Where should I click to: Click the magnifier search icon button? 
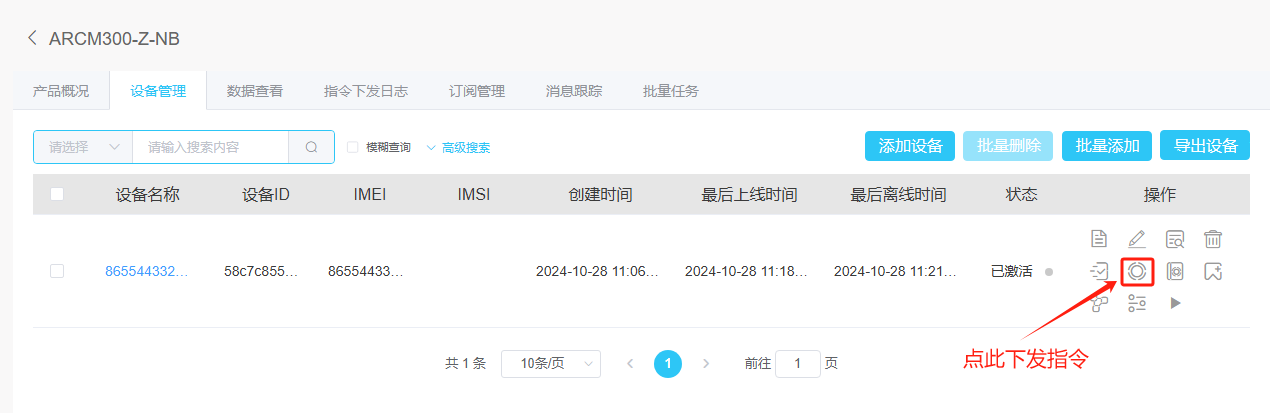coord(311,147)
